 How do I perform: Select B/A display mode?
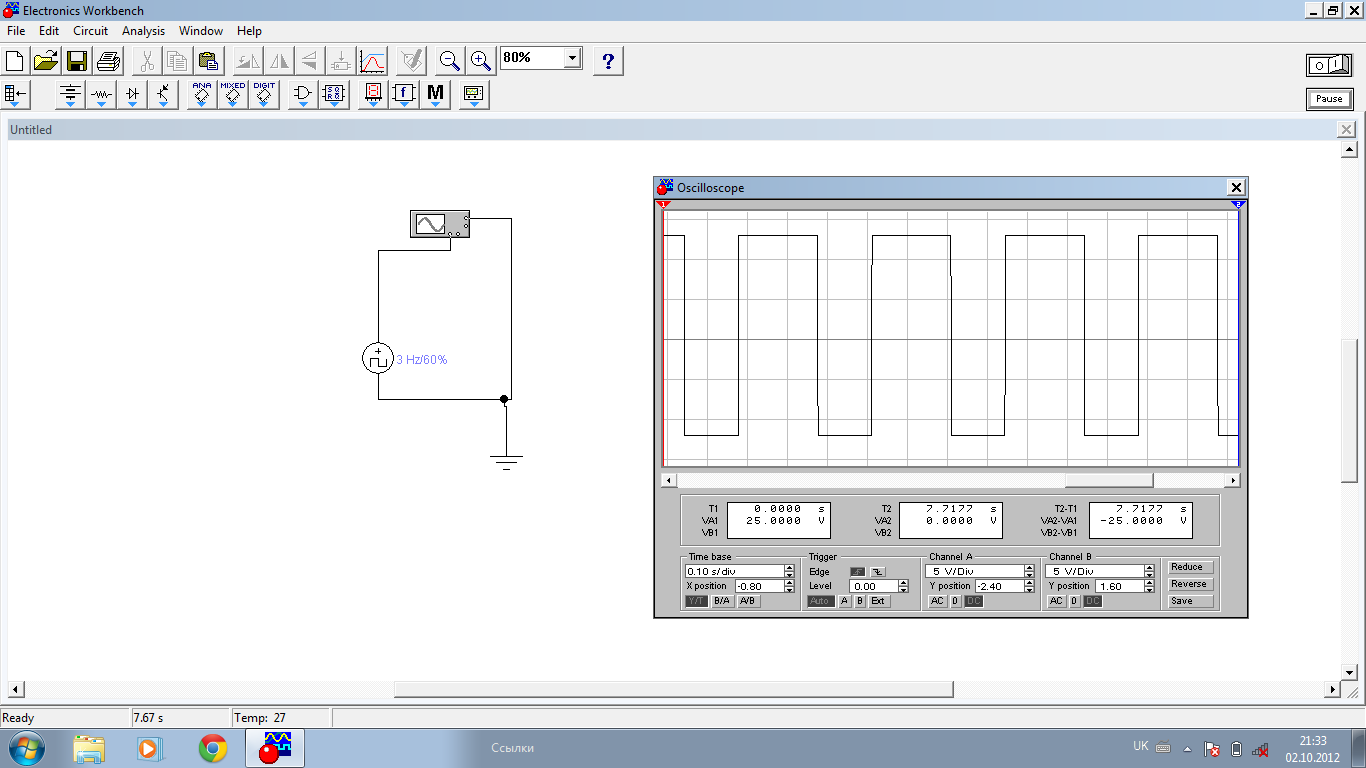(x=722, y=601)
